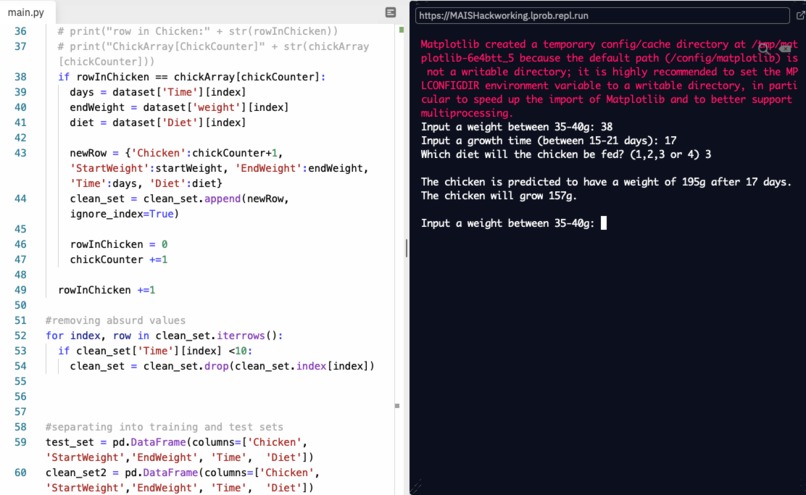Screen dimensions: 806x495
Task: Click the "diet = dataset['Diet'][index]" line
Action: pos(158,122)
